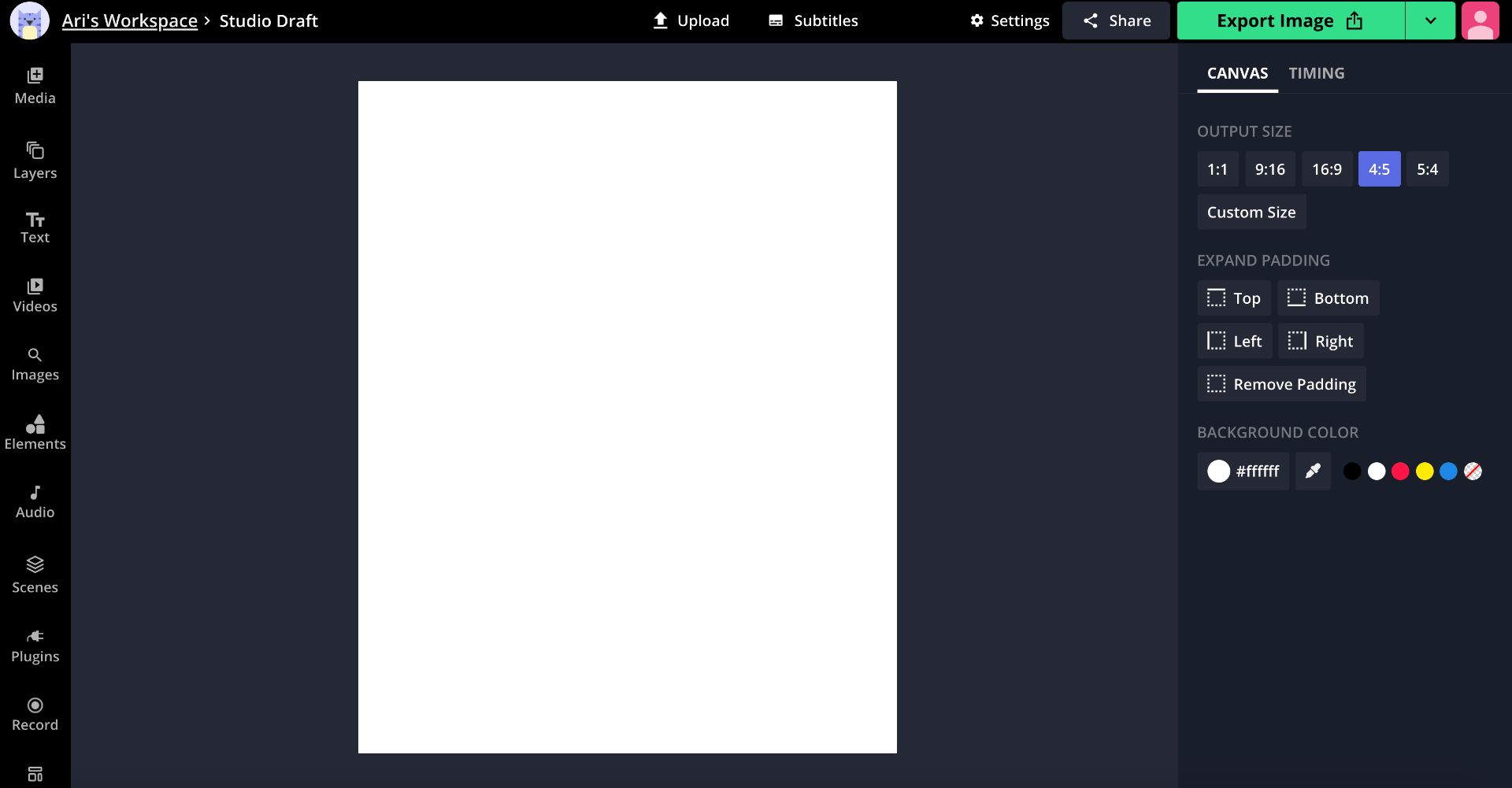Click the Upload button
This screenshot has width=1512, height=788.
(x=691, y=20)
